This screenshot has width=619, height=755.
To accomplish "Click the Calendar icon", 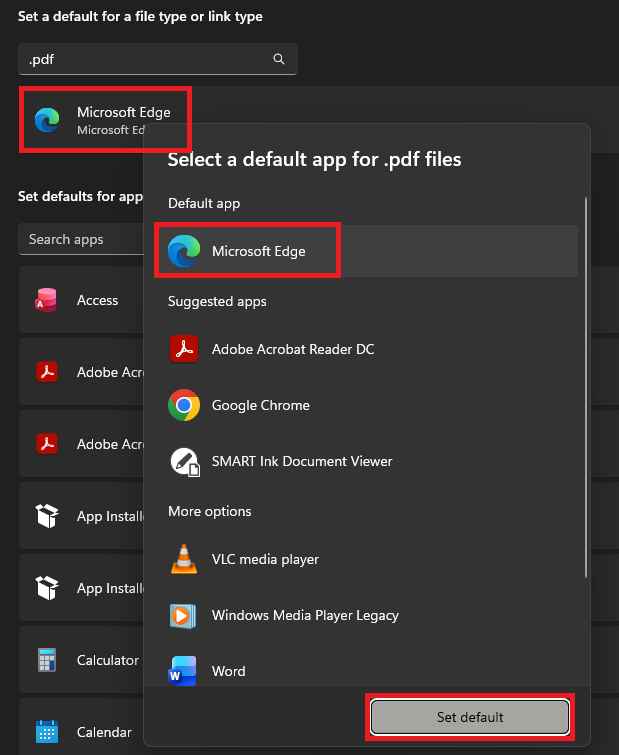I will coord(47,731).
